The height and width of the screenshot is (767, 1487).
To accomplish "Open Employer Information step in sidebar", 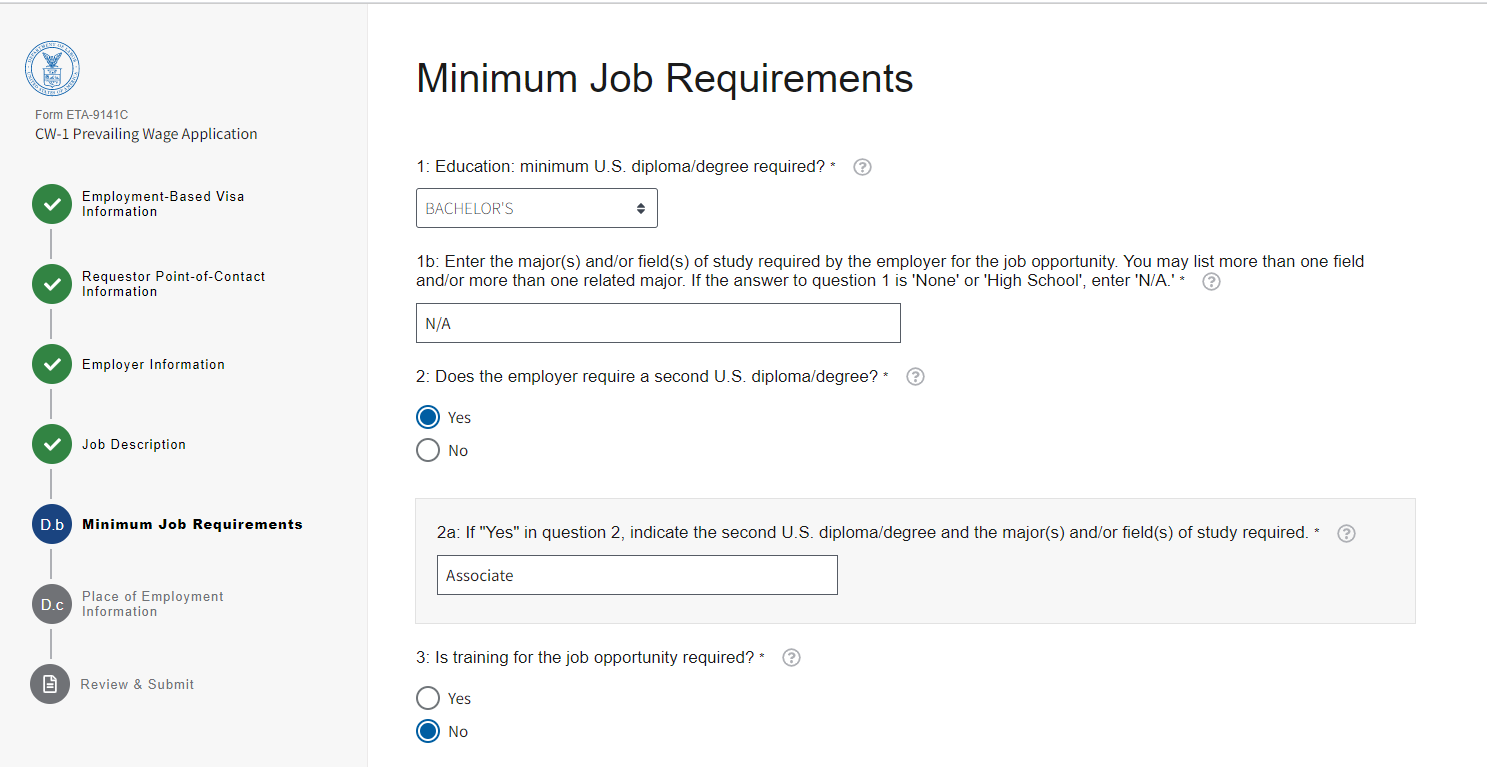I will pyautogui.click(x=153, y=365).
